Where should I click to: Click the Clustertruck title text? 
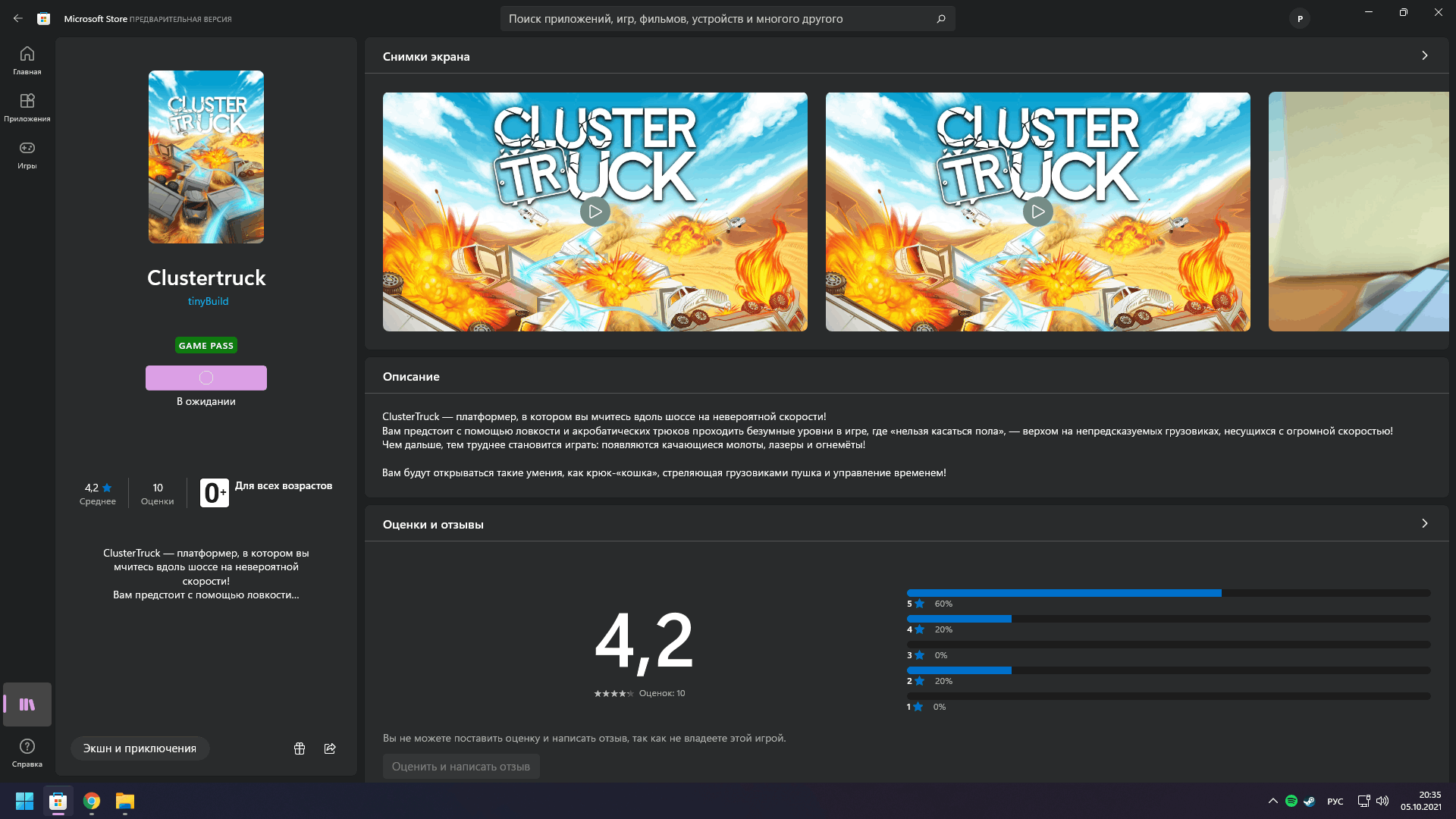pos(206,278)
